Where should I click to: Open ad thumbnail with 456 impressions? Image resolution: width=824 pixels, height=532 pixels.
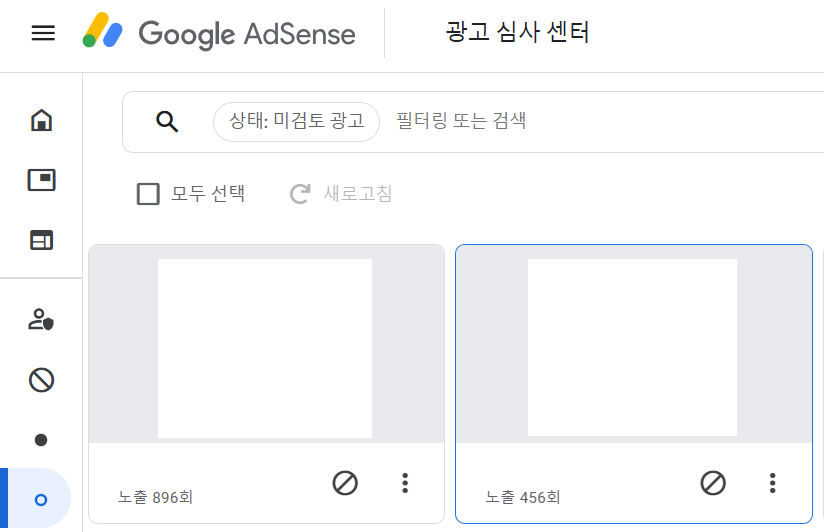(632, 347)
